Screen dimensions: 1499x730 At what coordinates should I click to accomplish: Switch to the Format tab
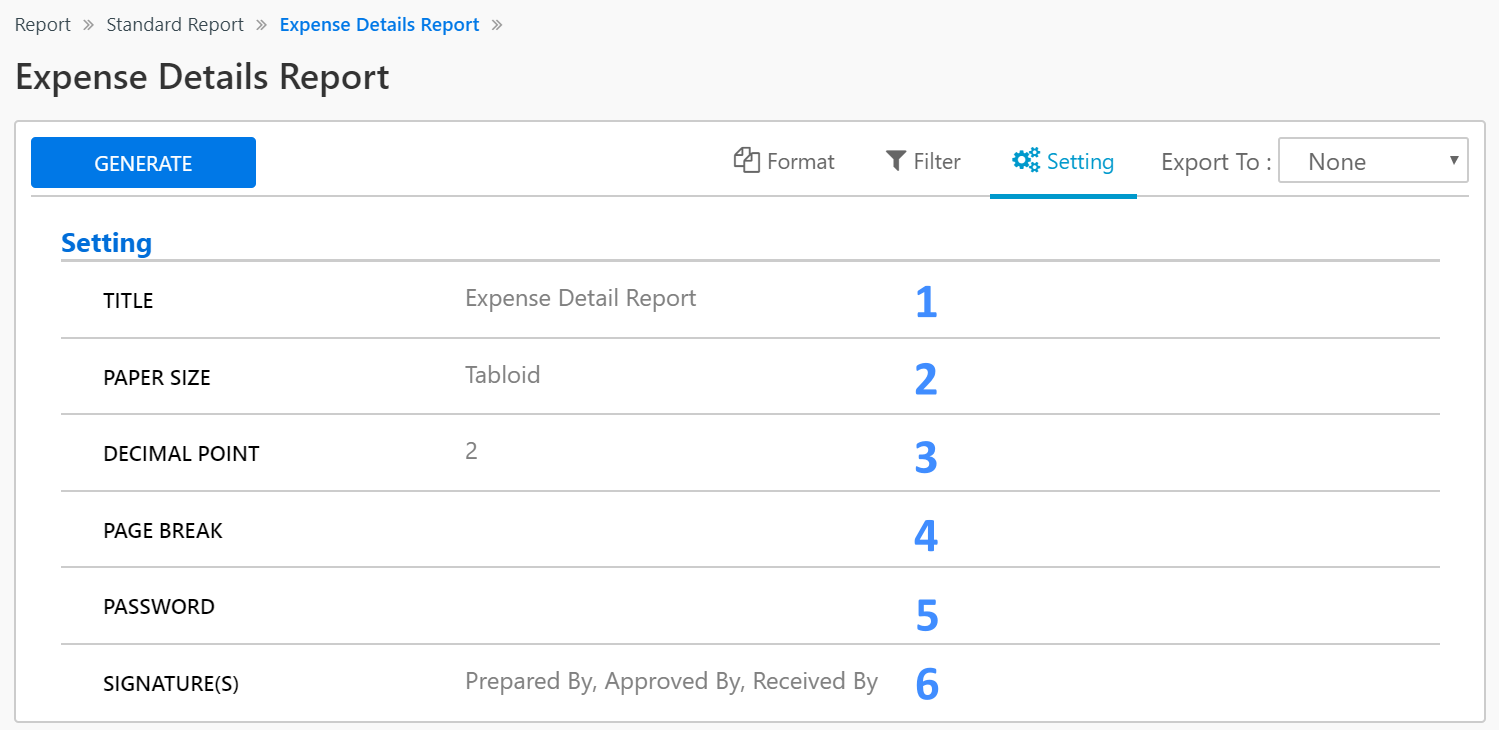click(x=800, y=162)
